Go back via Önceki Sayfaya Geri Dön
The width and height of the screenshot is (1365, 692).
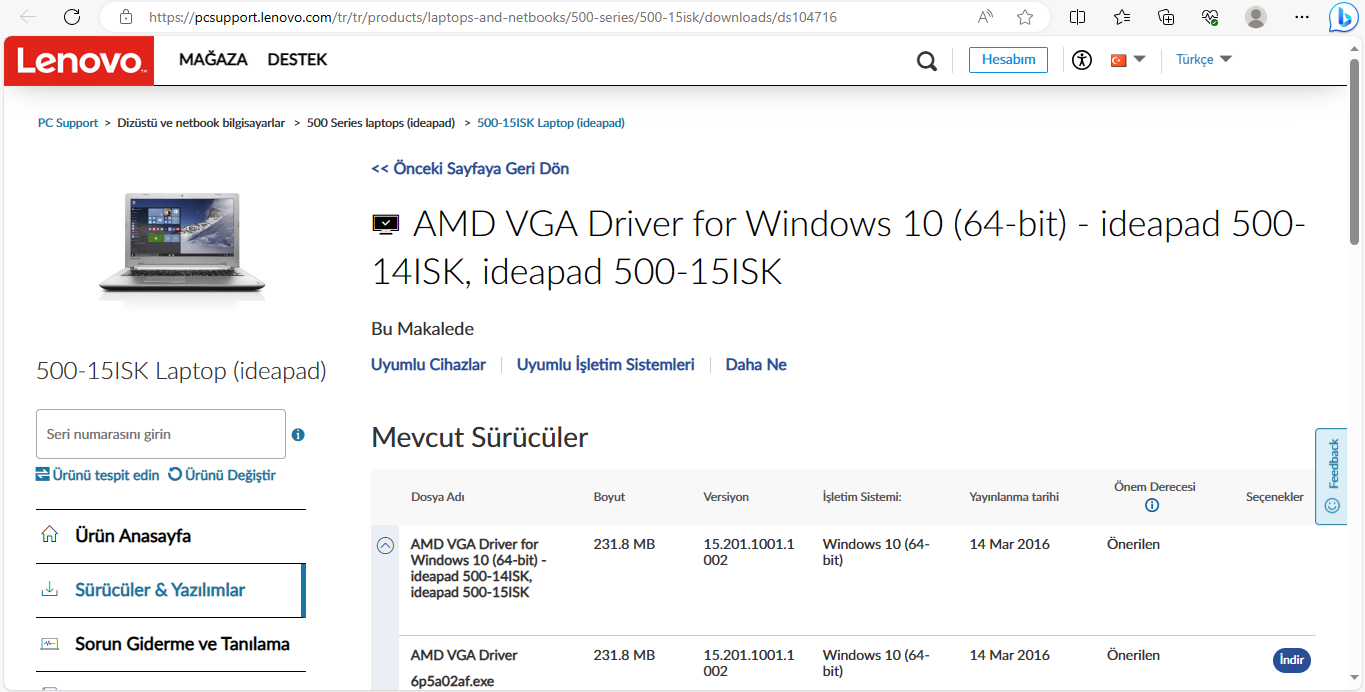click(470, 169)
